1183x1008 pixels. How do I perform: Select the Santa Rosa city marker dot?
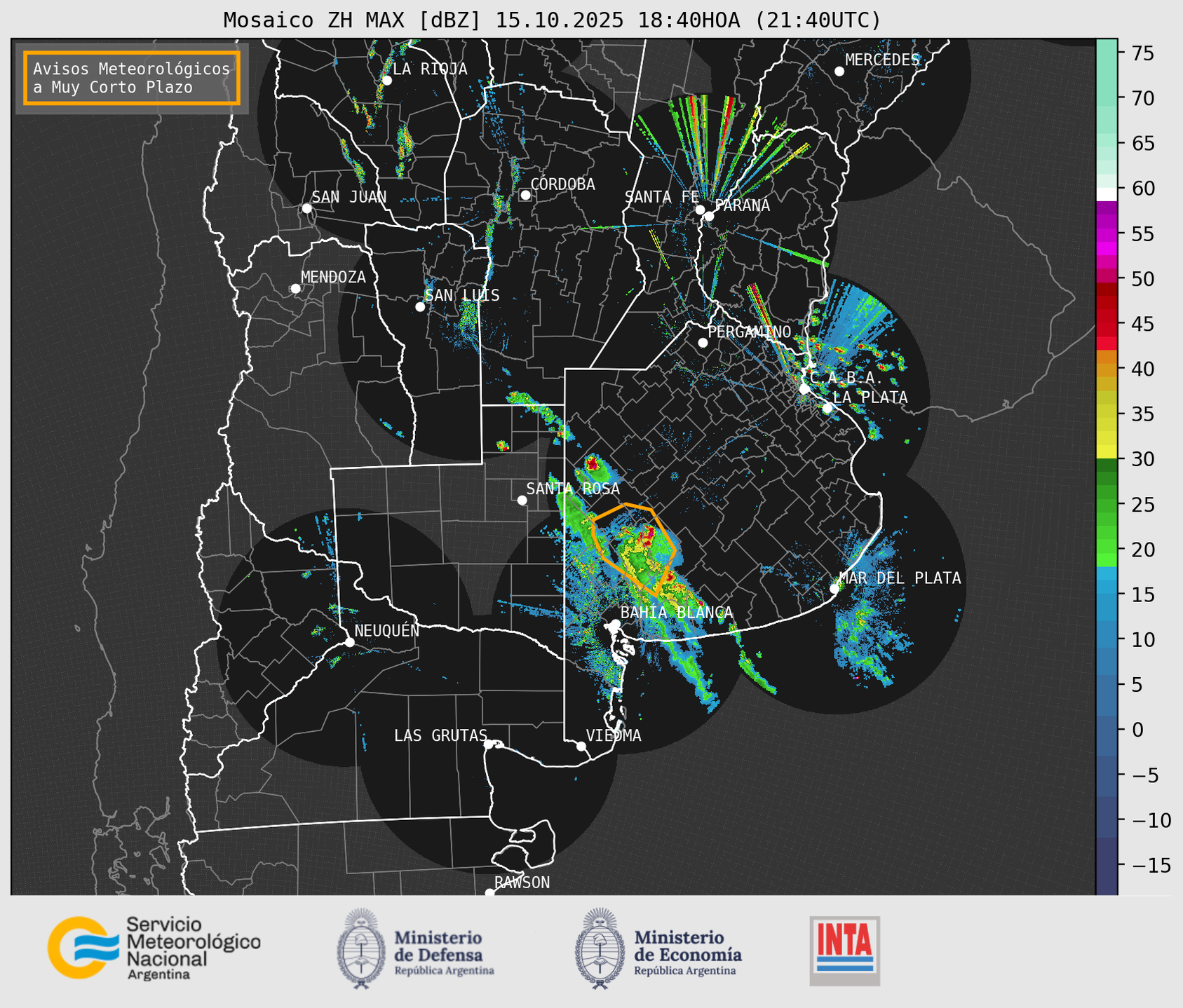click(522, 500)
